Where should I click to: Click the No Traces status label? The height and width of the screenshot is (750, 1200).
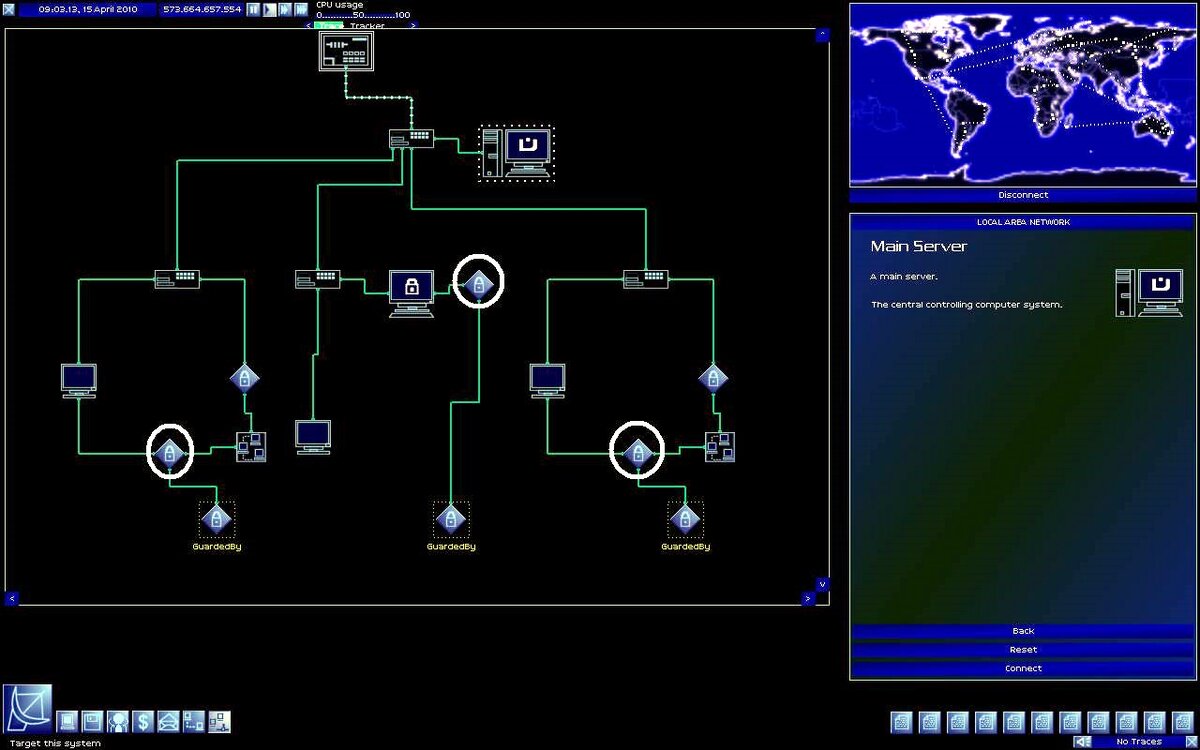point(1138,742)
